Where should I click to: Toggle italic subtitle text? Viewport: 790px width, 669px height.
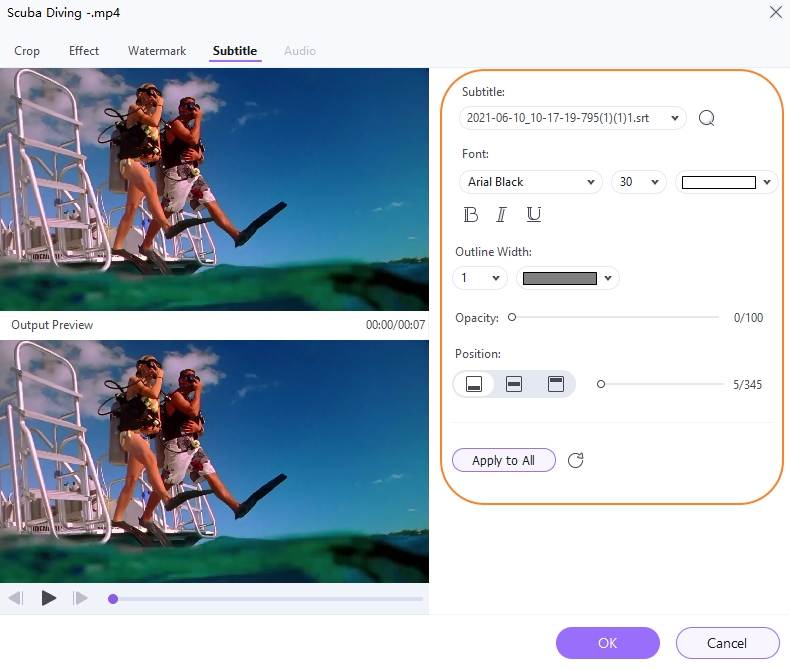pyautogui.click(x=502, y=214)
